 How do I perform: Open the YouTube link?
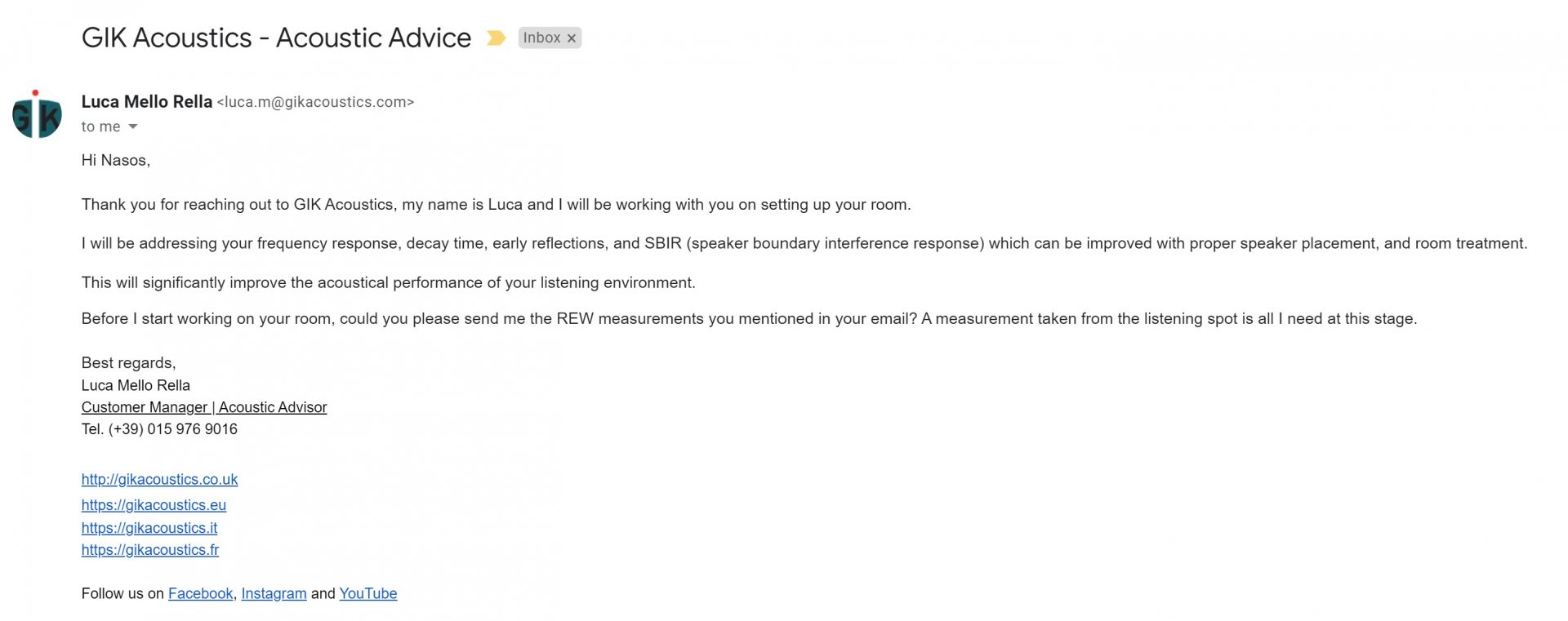[368, 593]
